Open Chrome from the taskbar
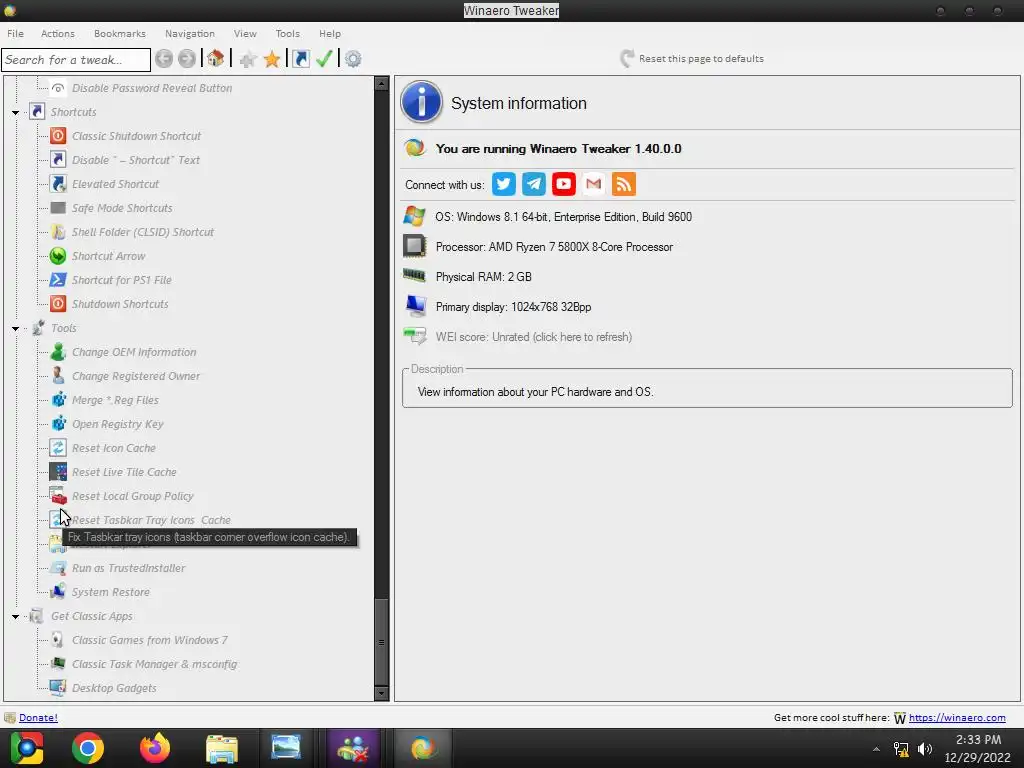 point(88,748)
